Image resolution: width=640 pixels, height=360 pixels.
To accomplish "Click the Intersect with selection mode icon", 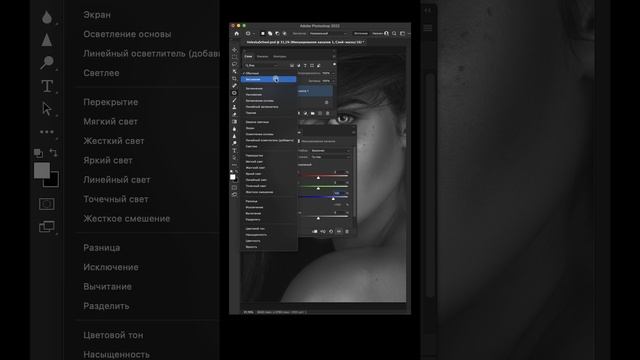I will [x=284, y=33].
